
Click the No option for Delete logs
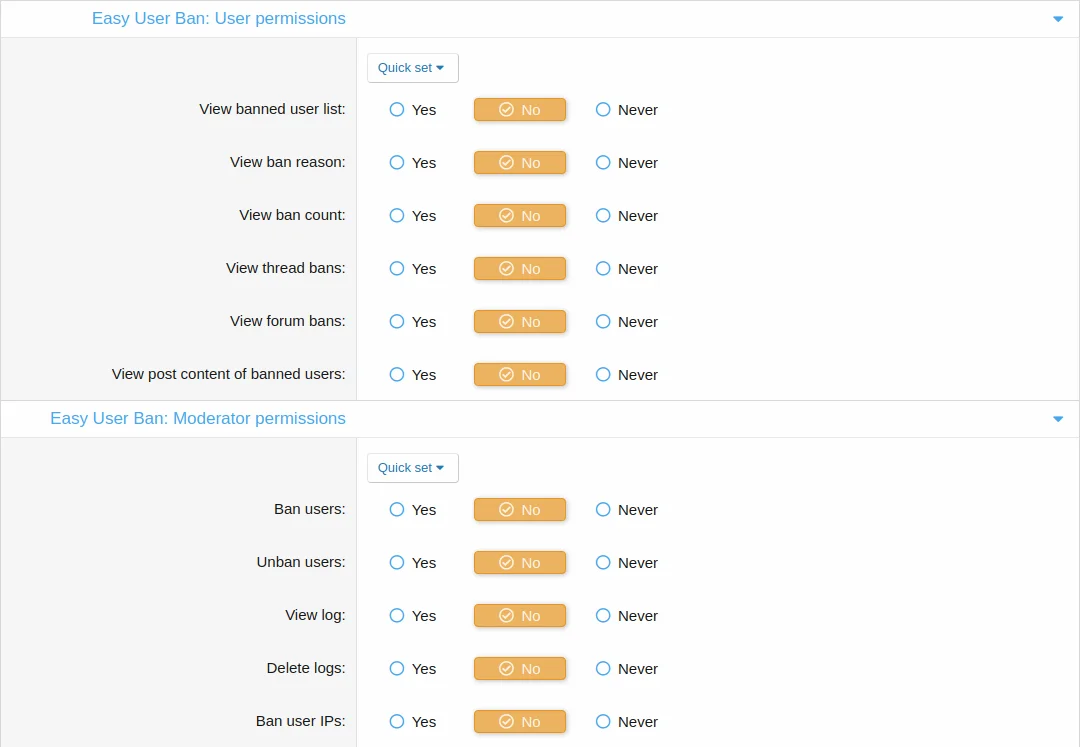pos(520,669)
